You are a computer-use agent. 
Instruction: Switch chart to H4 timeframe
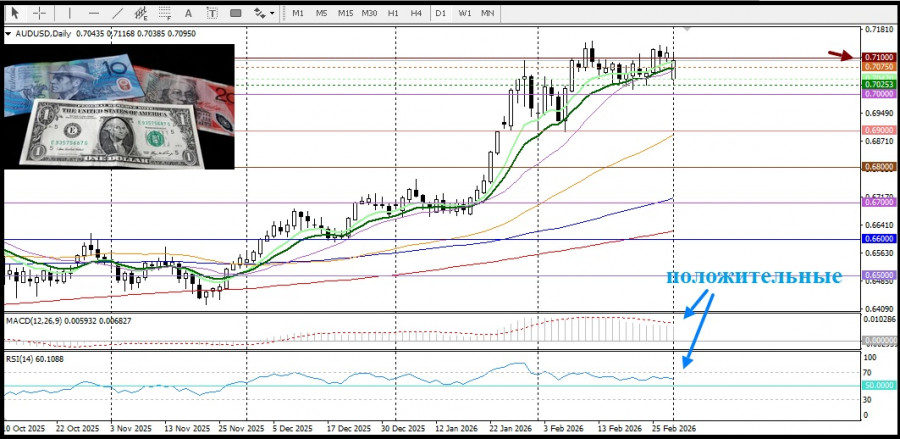(416, 13)
